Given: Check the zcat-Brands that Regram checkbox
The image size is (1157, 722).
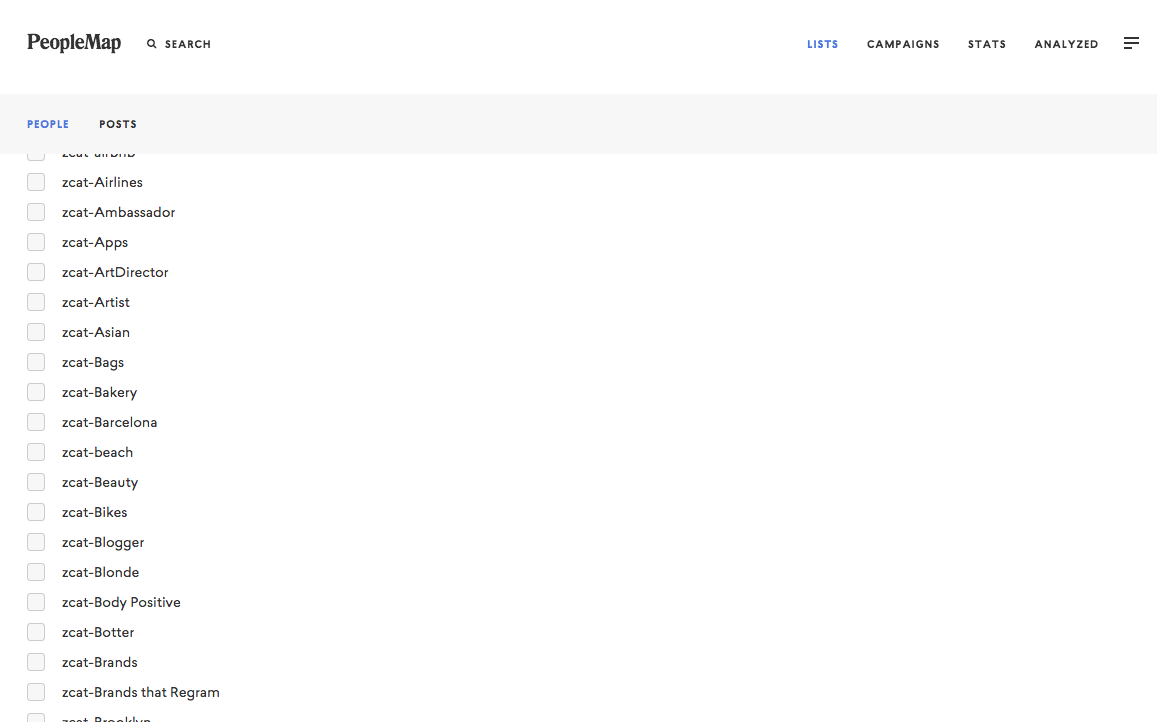Looking at the screenshot, I should 36,692.
